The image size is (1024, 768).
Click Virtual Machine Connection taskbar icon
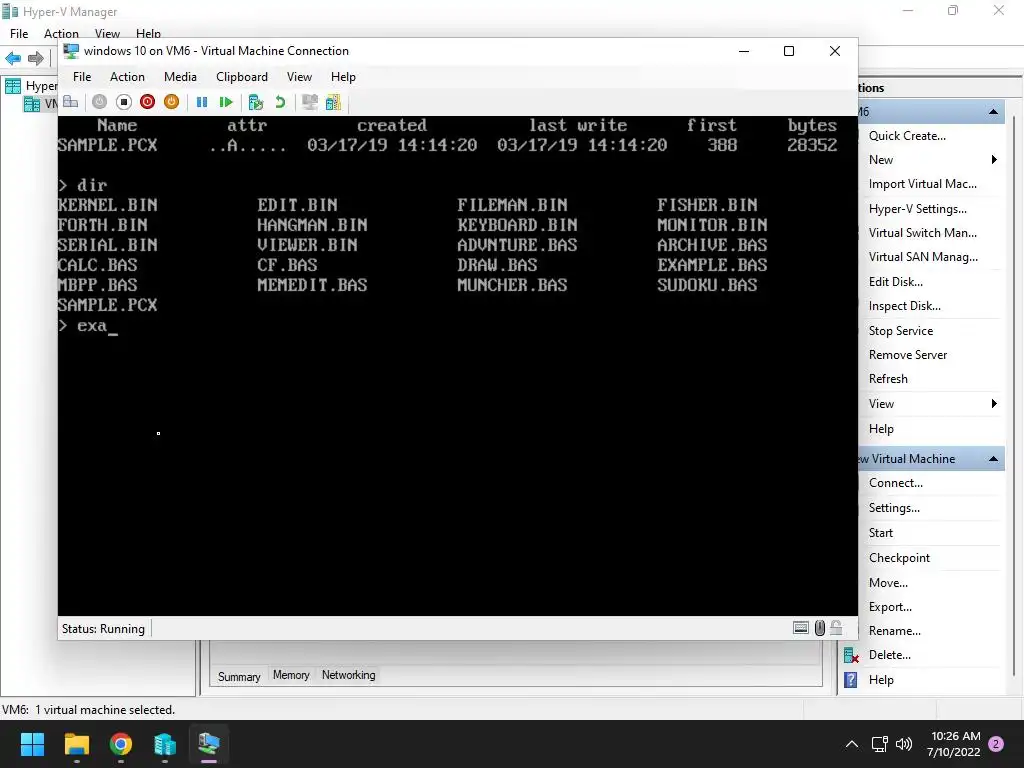click(209, 744)
